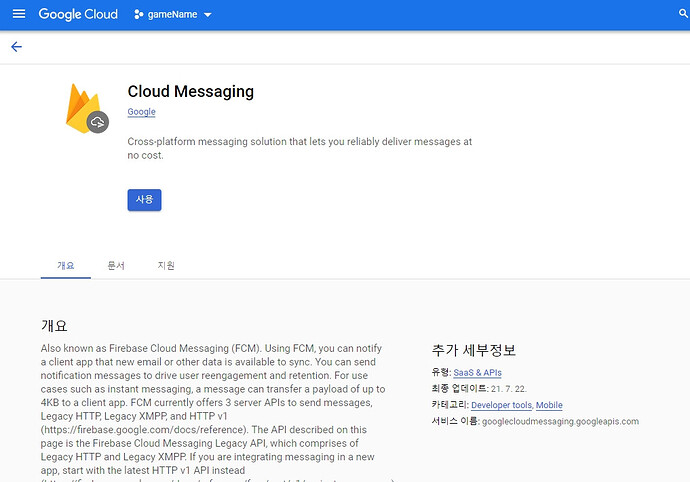The image size is (690, 482).
Task: Open the gameName project selector dropdown
Action: point(173,15)
